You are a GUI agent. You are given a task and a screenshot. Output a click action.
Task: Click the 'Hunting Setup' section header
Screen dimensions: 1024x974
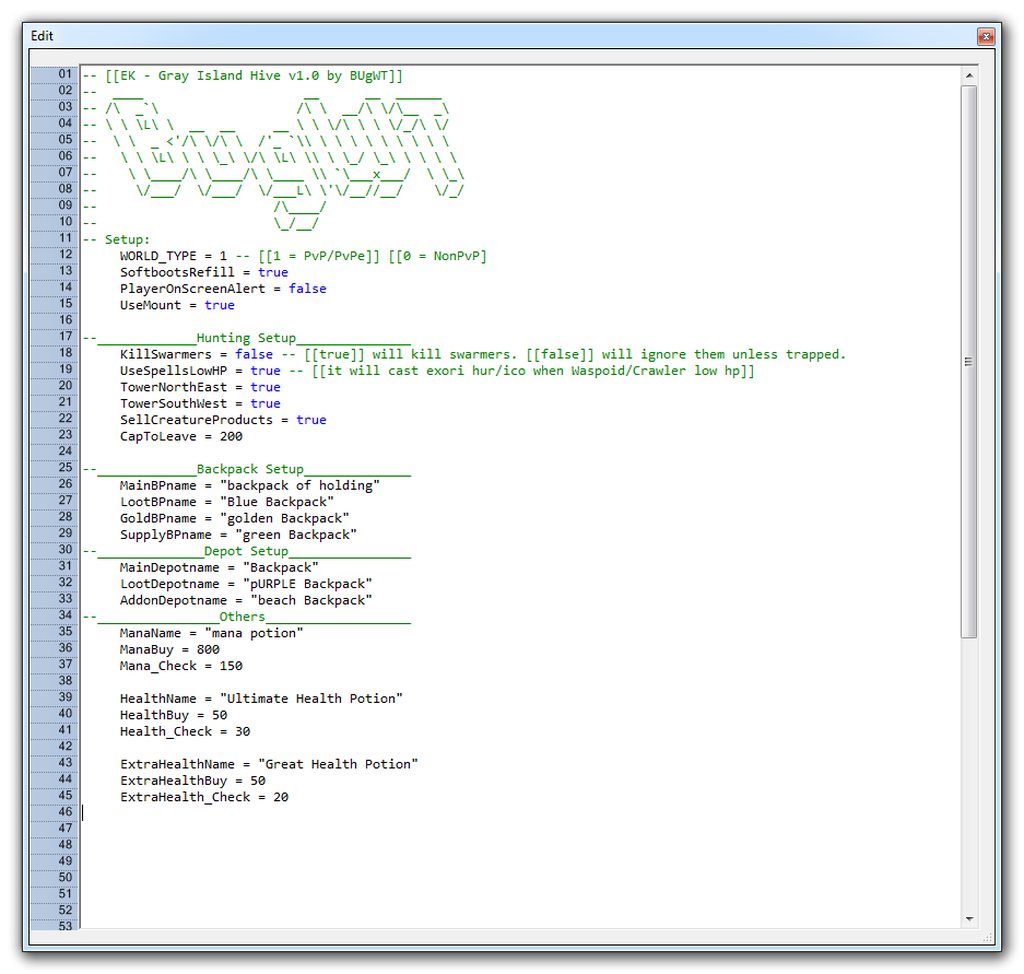(x=246, y=338)
